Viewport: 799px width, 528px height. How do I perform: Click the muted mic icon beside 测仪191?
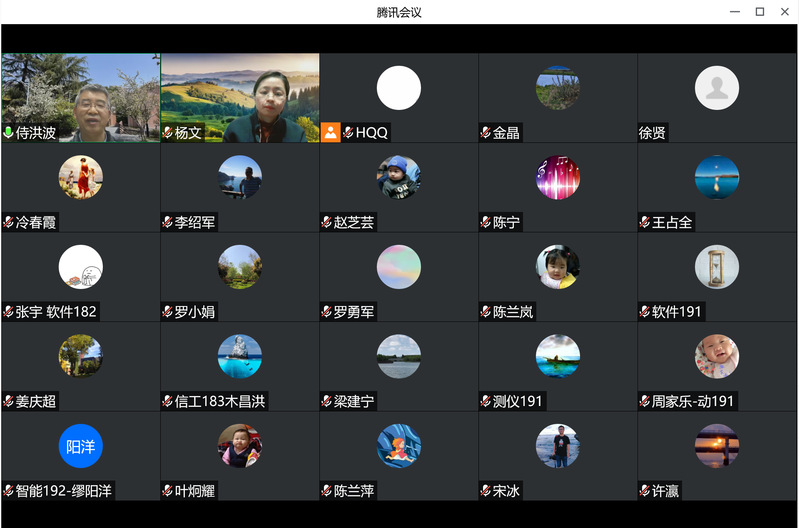486,401
